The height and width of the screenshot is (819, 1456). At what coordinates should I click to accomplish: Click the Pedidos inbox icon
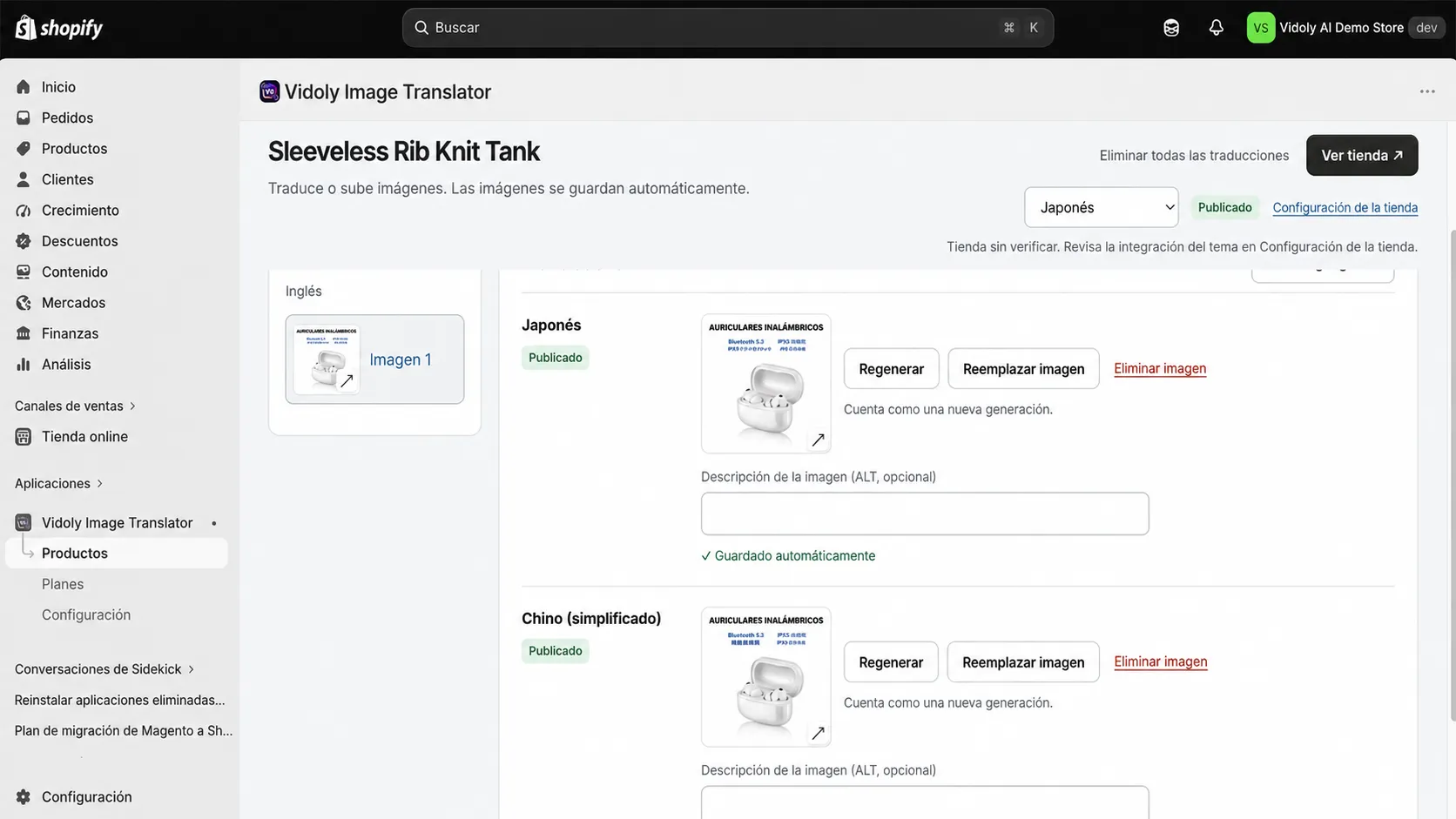24,117
